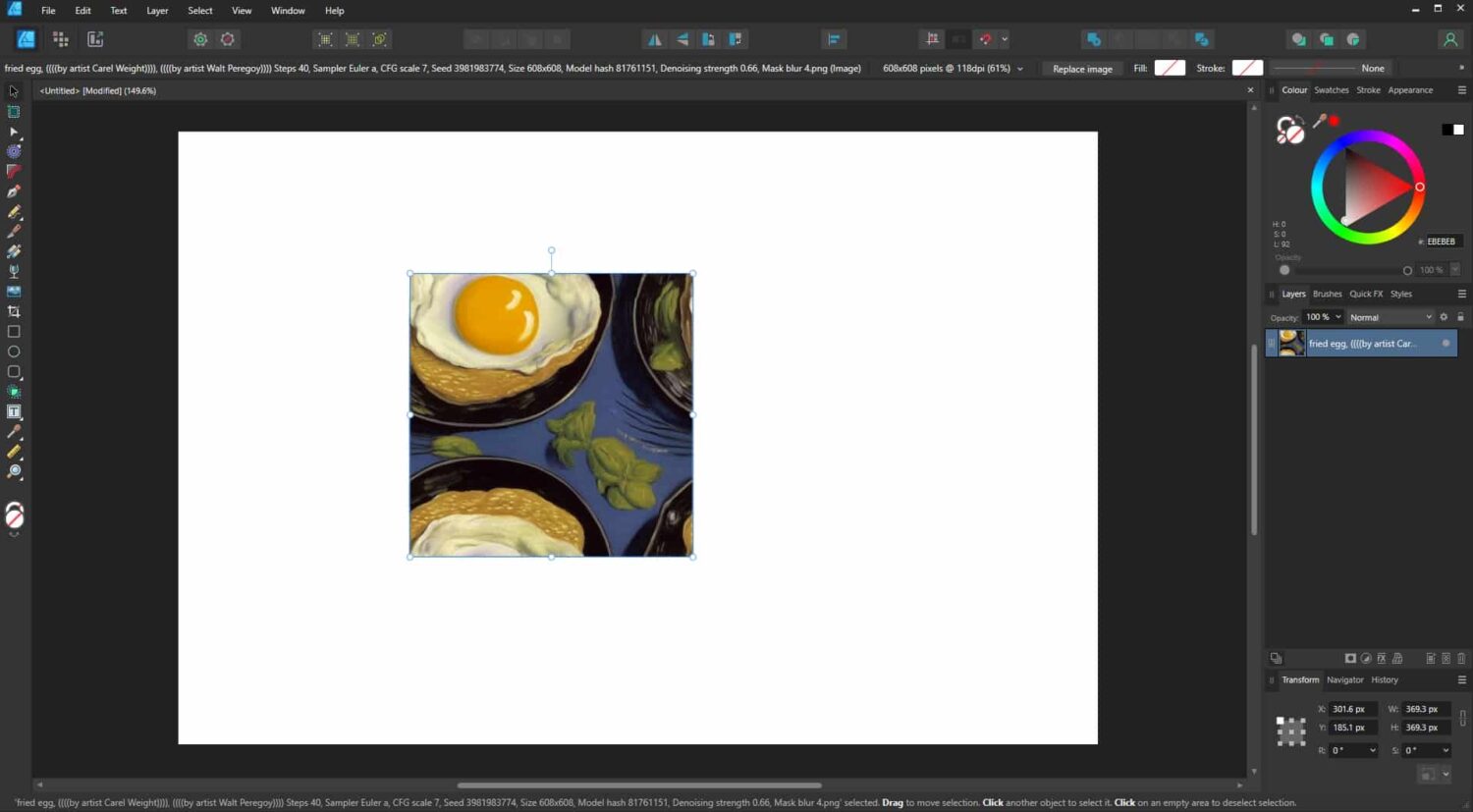1473x812 pixels.
Task: Select the Transform anchor point grid
Action: [x=1290, y=731]
